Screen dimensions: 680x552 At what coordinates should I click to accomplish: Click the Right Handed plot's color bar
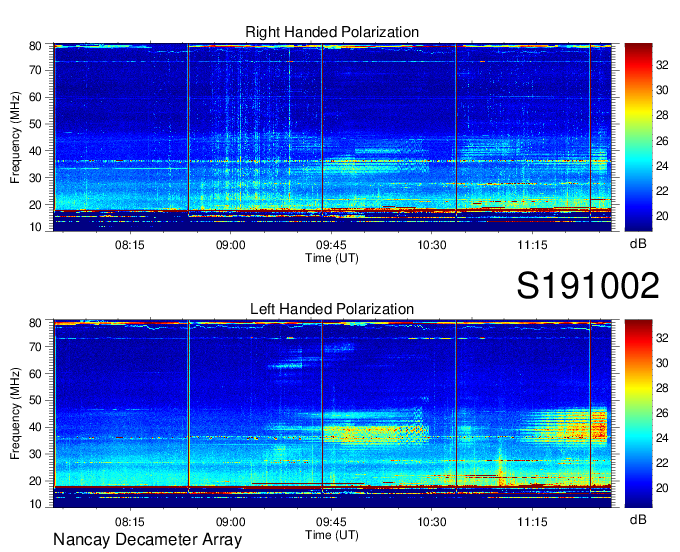coord(638,137)
